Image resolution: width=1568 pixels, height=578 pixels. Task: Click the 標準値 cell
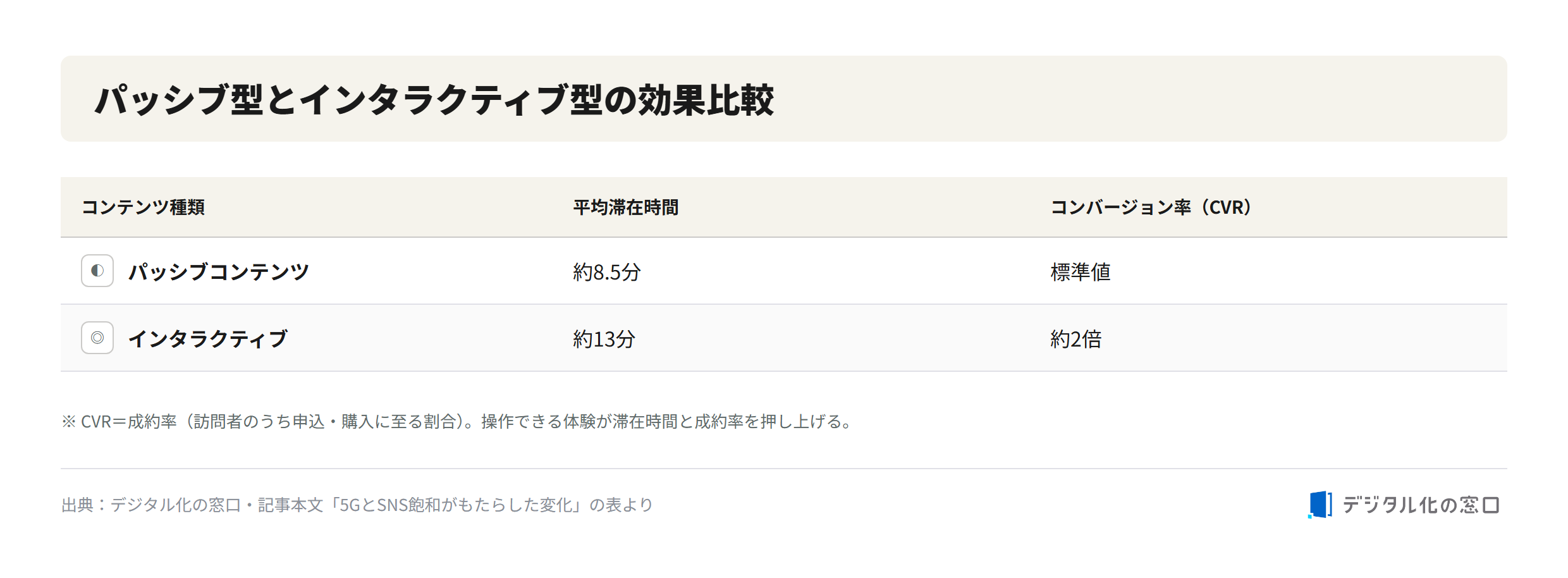tap(1081, 272)
